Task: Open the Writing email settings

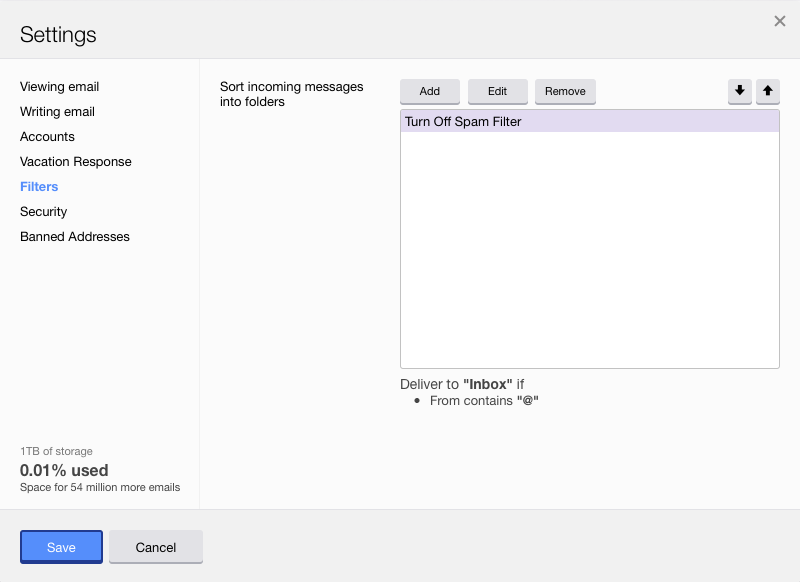Action: click(57, 111)
